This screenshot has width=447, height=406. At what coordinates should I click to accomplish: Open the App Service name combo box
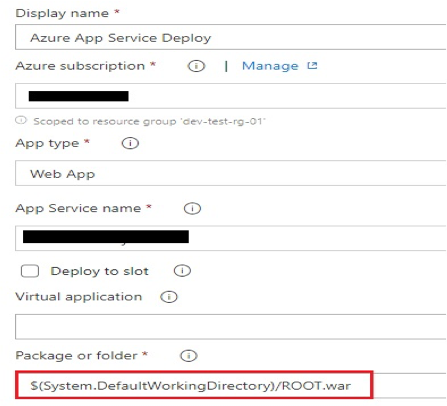click(231, 238)
